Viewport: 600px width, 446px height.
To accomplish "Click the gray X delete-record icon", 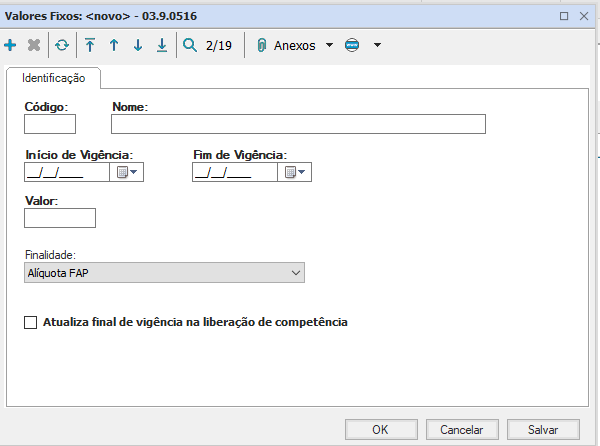I will pos(34,45).
